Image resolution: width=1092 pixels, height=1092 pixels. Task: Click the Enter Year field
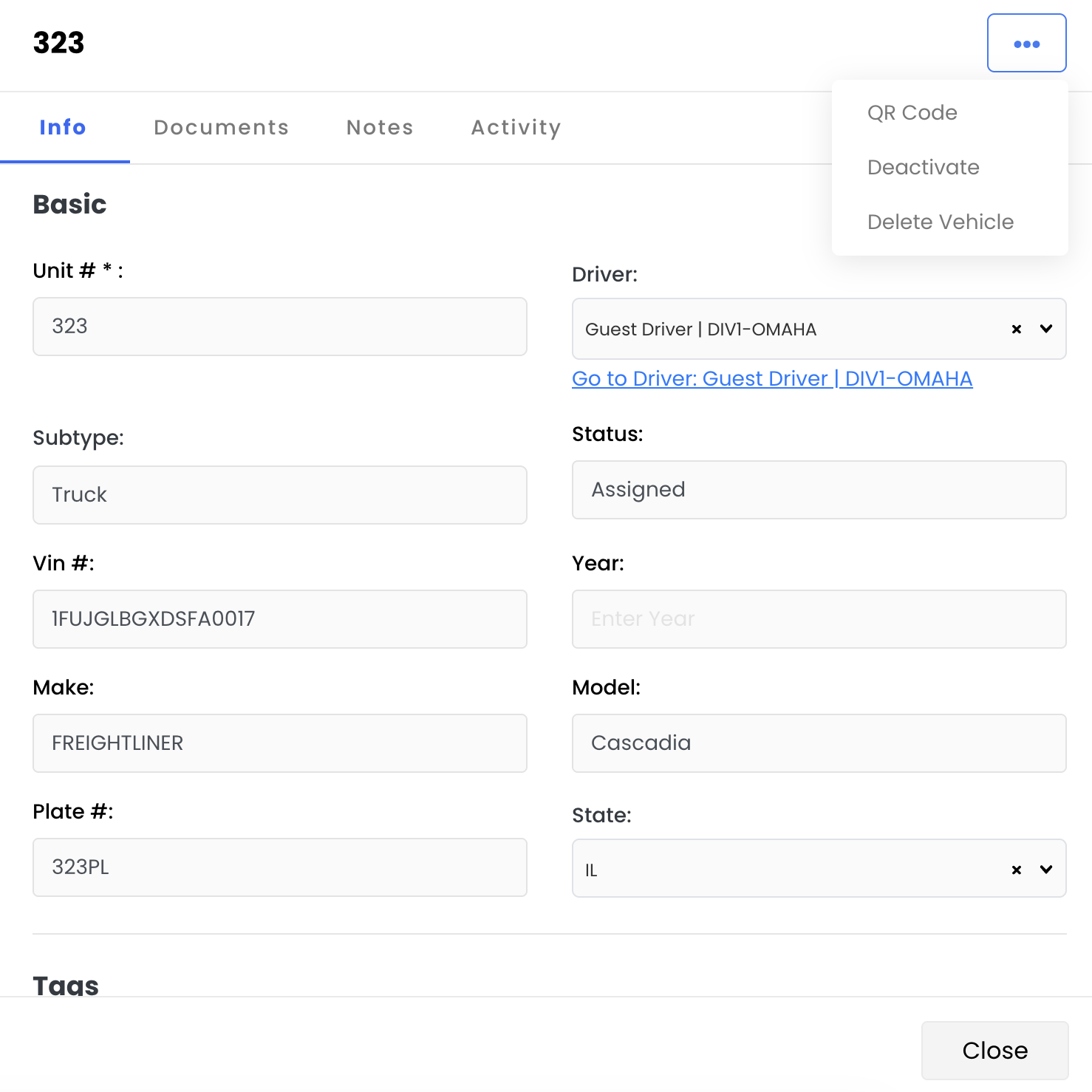[x=819, y=619]
